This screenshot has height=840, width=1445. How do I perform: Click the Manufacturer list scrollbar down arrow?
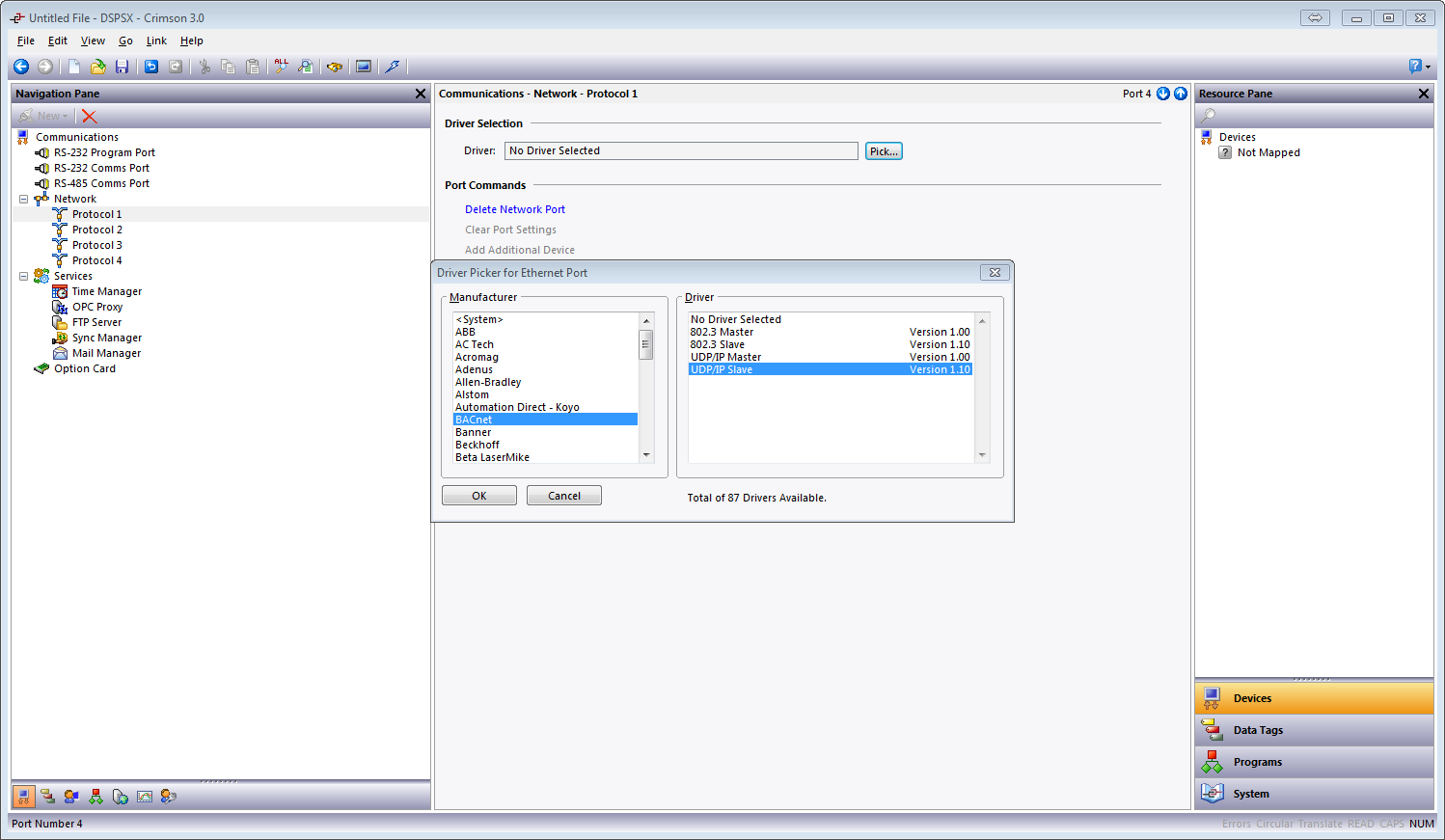point(646,455)
